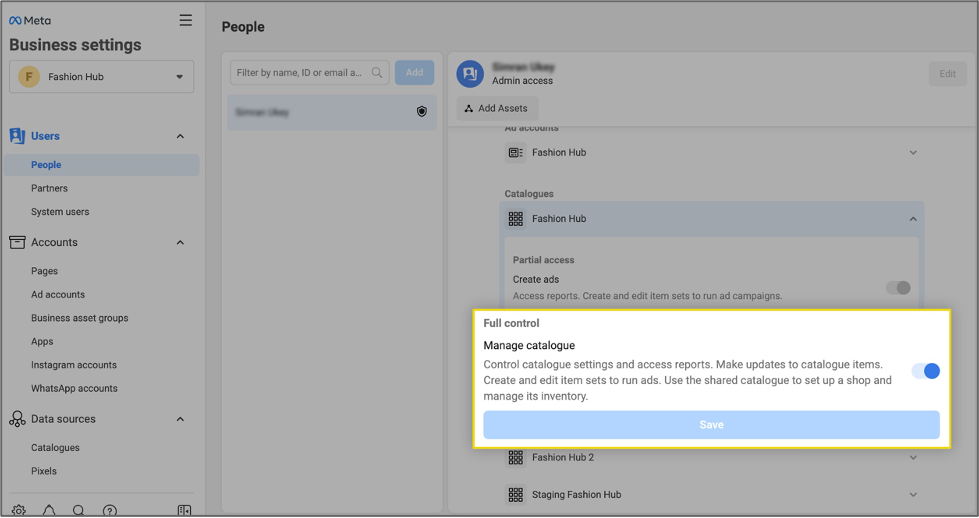
Task: Click the Staging Fashion Hub catalogue icon
Action: [x=516, y=494]
